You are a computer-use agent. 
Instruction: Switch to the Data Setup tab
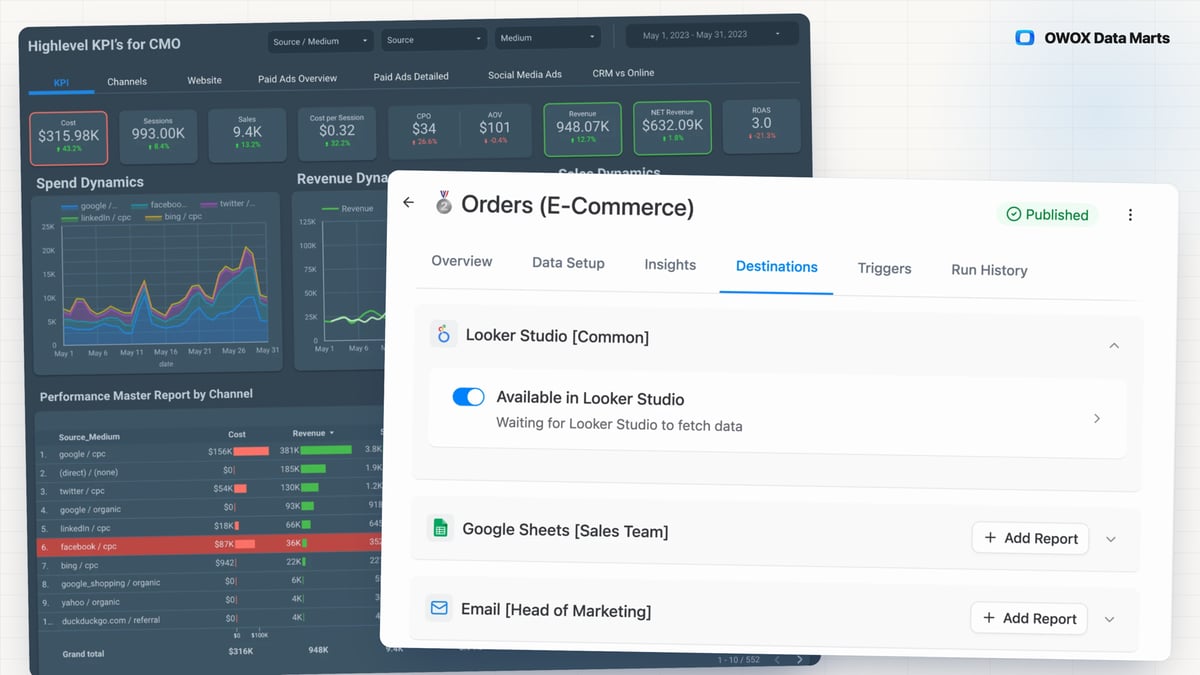568,262
